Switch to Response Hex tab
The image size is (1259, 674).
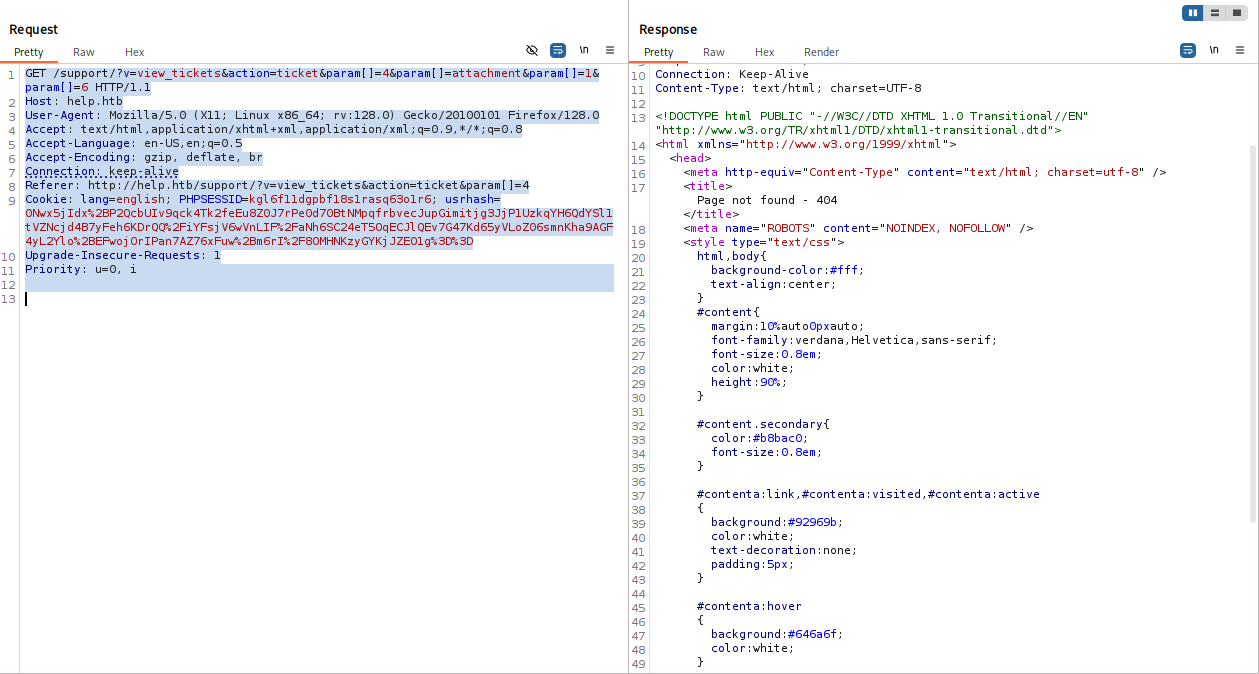click(765, 52)
